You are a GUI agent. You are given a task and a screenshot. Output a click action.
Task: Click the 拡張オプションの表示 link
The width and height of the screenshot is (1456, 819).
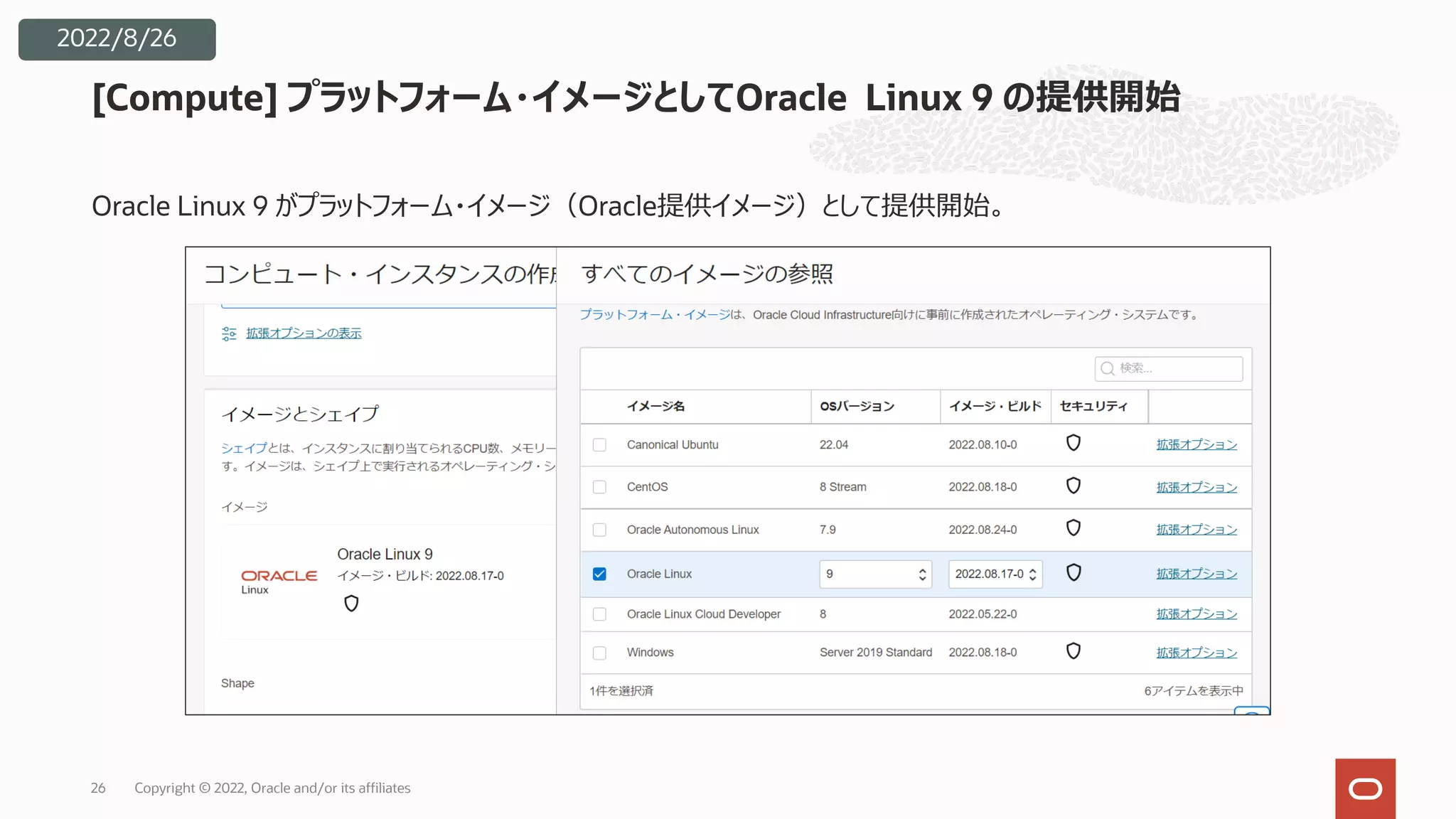point(304,333)
